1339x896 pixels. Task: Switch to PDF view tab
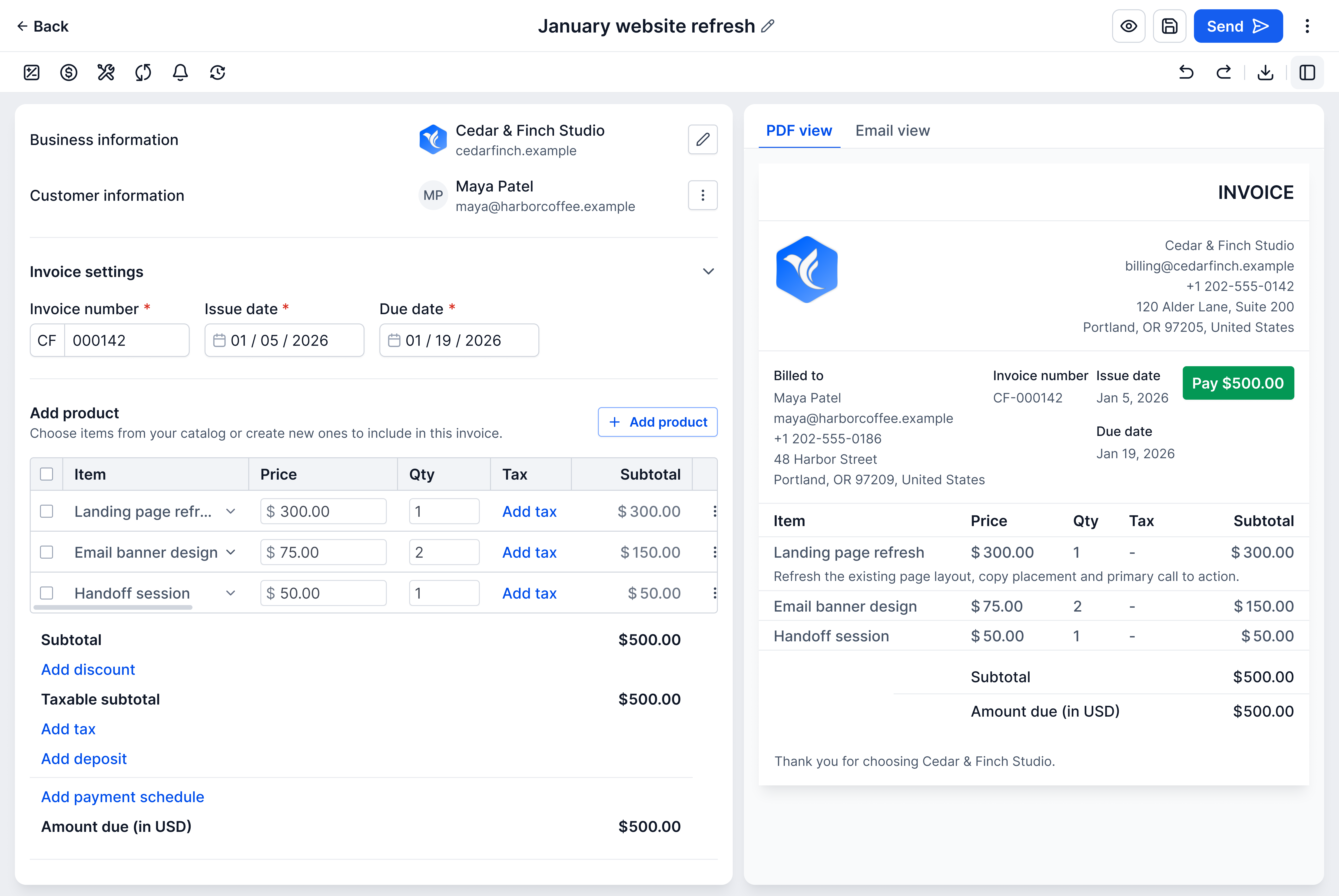(799, 131)
